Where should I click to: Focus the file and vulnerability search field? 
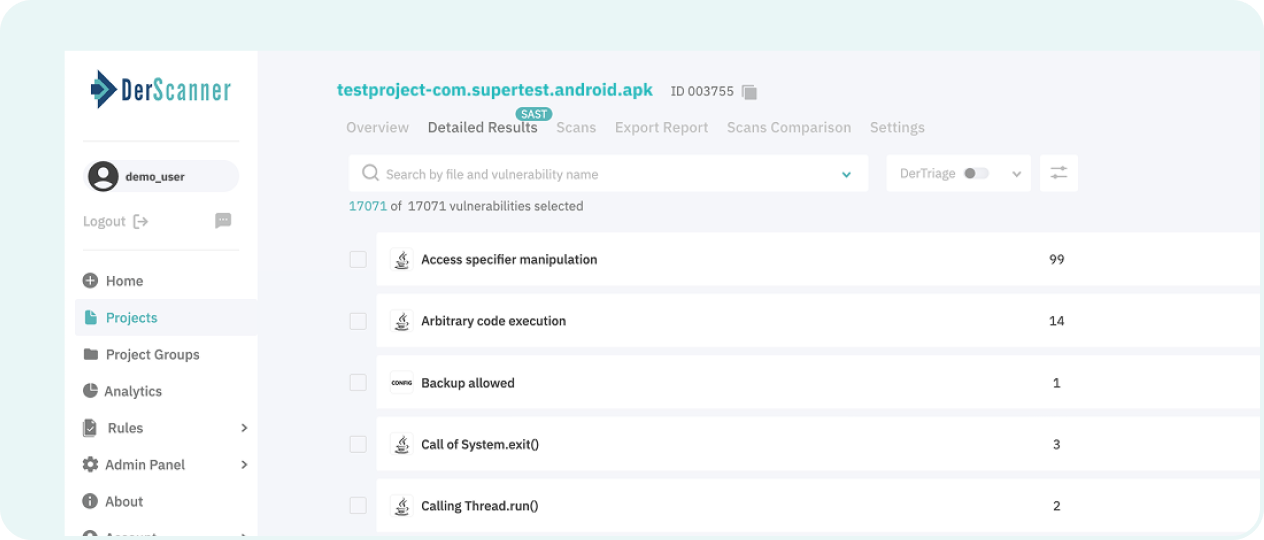coord(608,173)
